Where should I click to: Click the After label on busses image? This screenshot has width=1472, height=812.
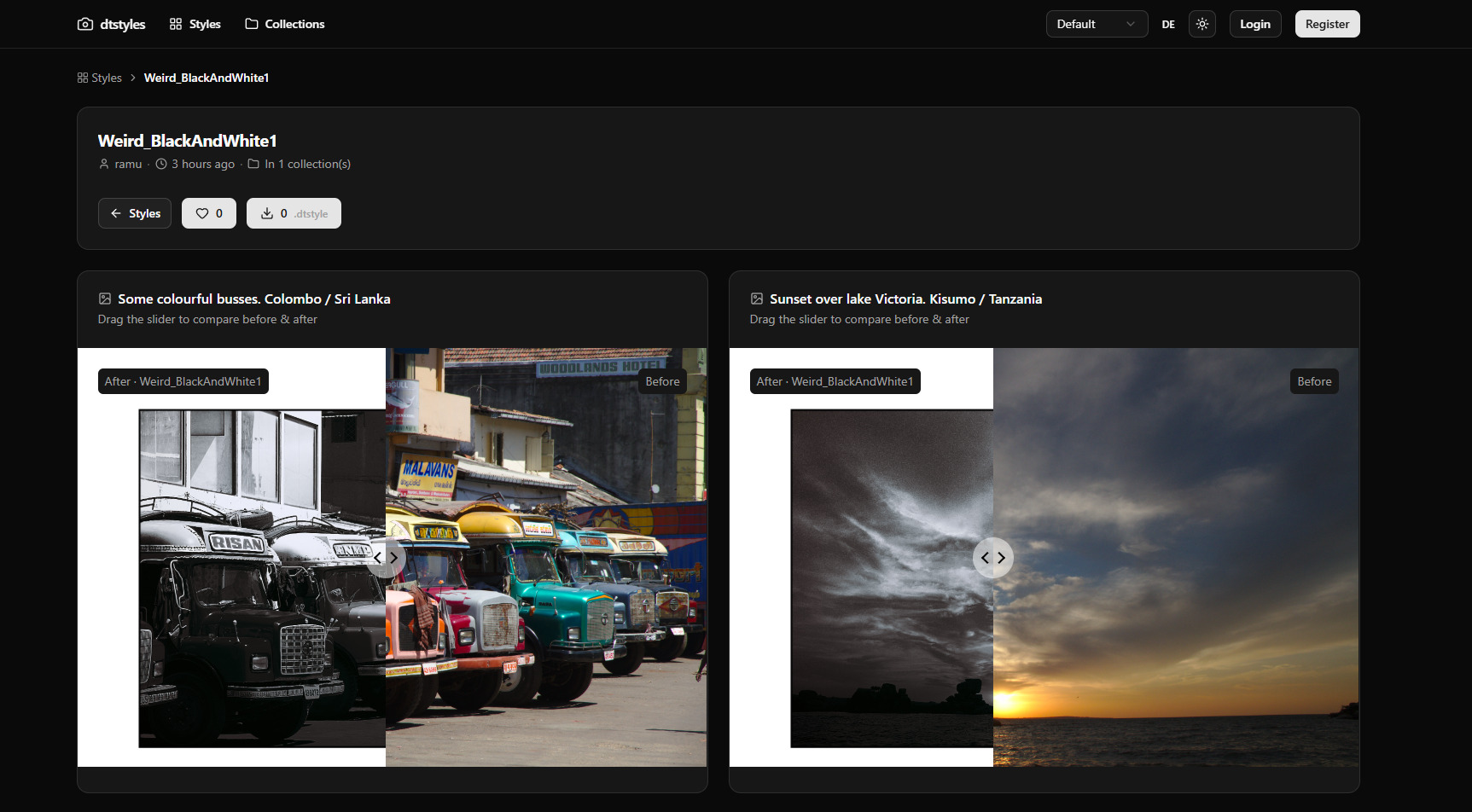tap(183, 381)
